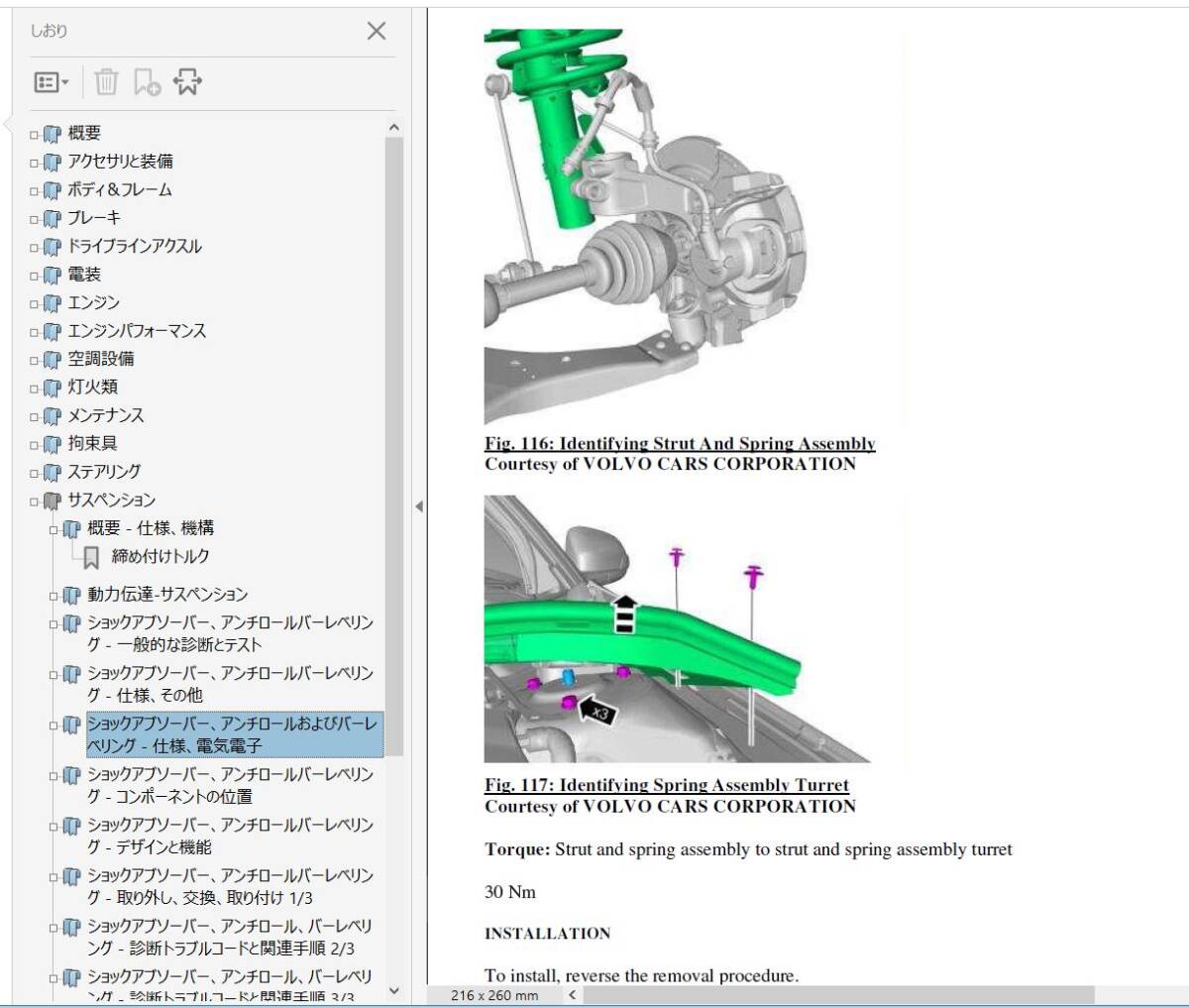Screen dimensions: 1189x1008
Task: Click the horizontal scrollbar left arrow
Action: pos(573,994)
